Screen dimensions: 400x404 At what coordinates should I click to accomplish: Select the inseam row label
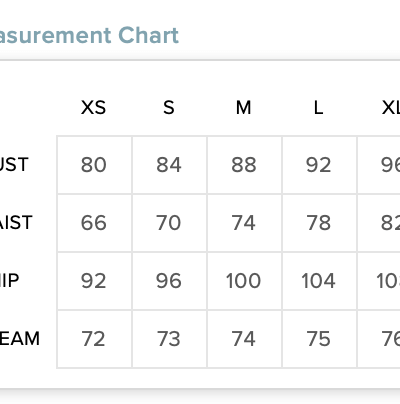coord(20,338)
